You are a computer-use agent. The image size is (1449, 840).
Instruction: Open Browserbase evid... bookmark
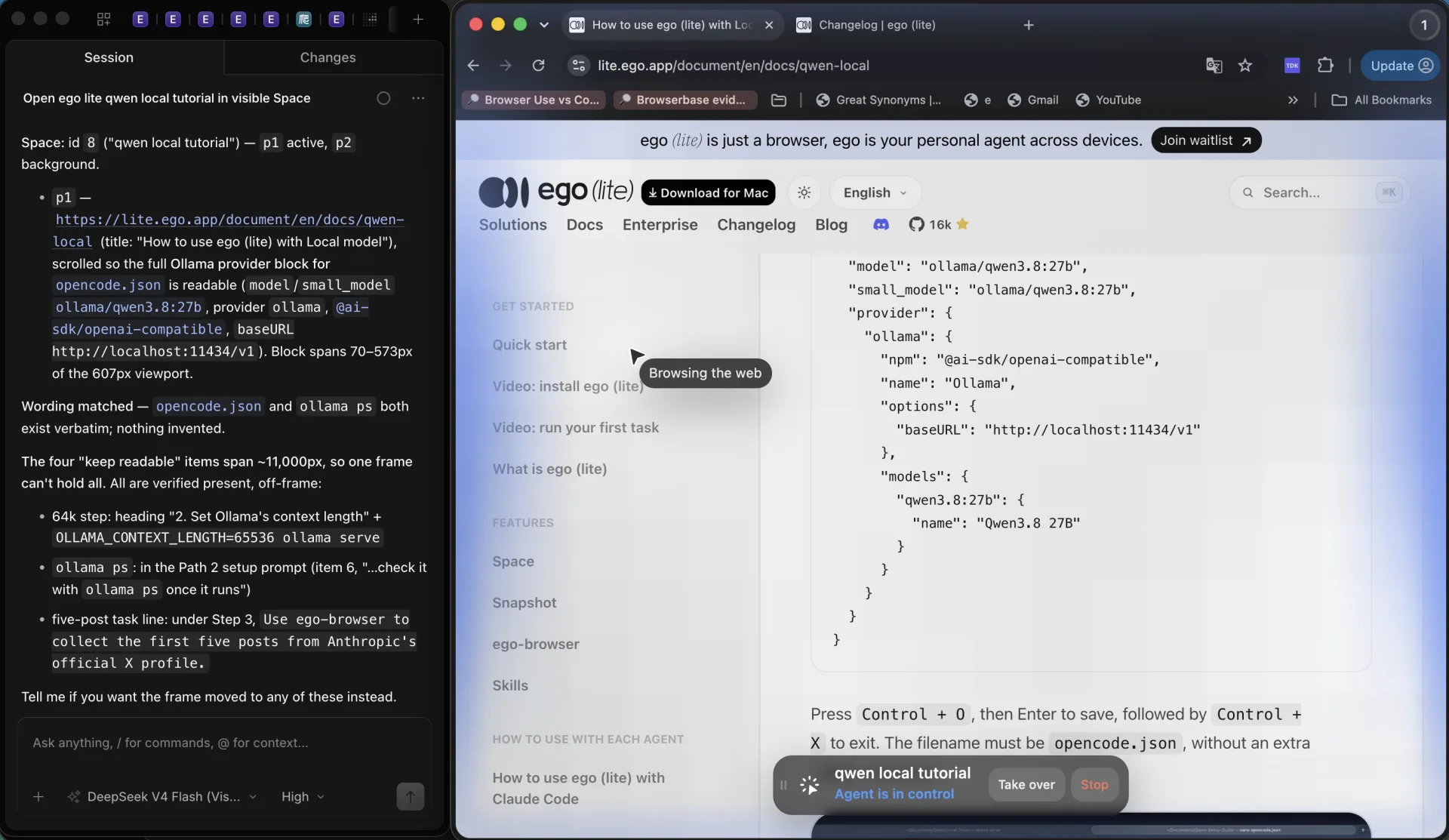point(685,100)
